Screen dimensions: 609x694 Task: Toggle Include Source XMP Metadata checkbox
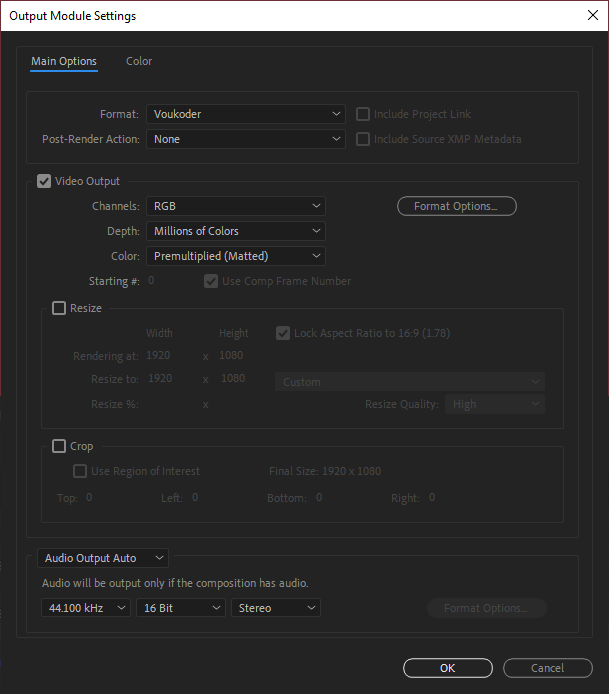[x=364, y=139]
